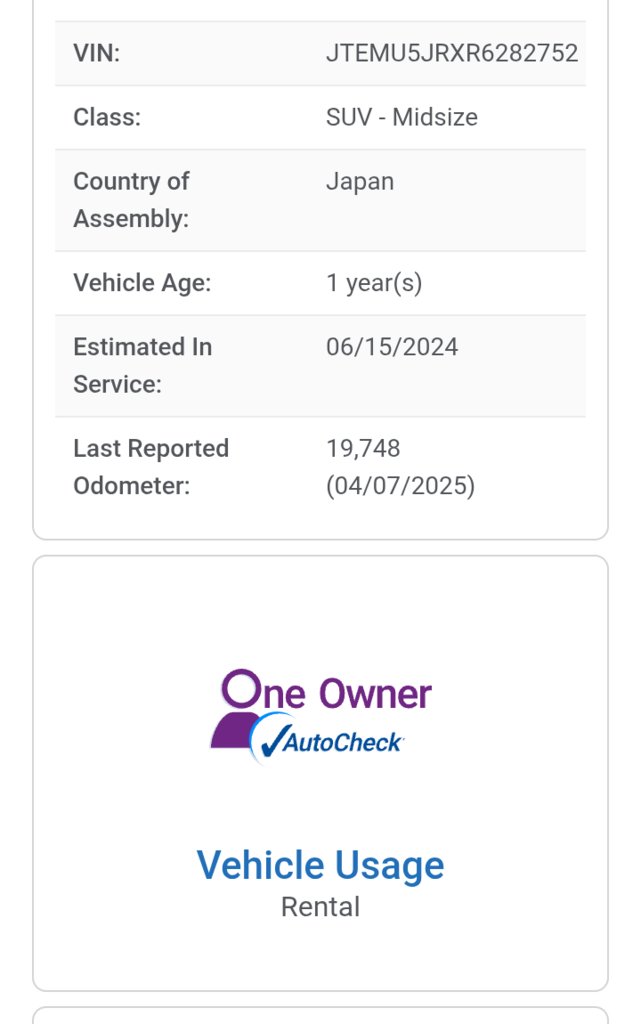Image resolution: width=641 pixels, height=1024 pixels.
Task: Click the 06/15/2024 in-service date
Action: coord(392,347)
